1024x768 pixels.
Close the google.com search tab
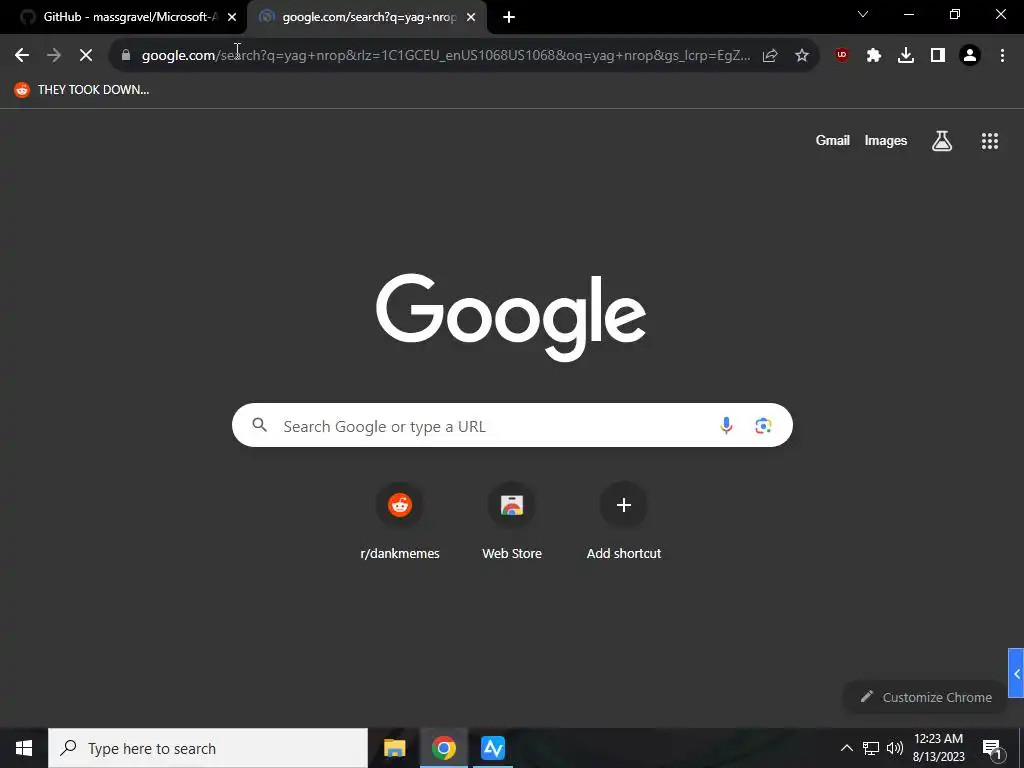click(471, 17)
